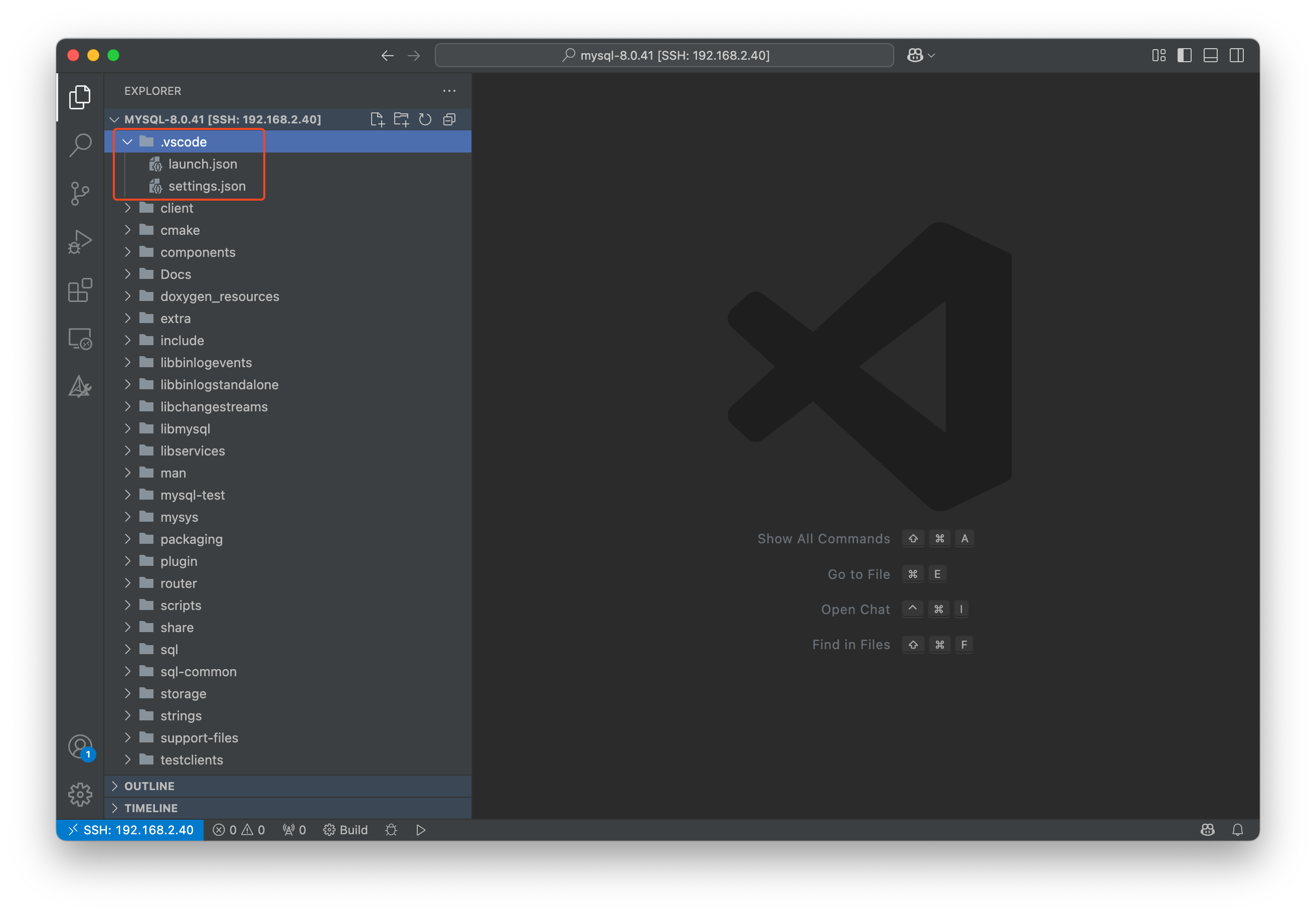Collapse all folders in Explorer
This screenshot has width=1316, height=915.
coord(449,119)
